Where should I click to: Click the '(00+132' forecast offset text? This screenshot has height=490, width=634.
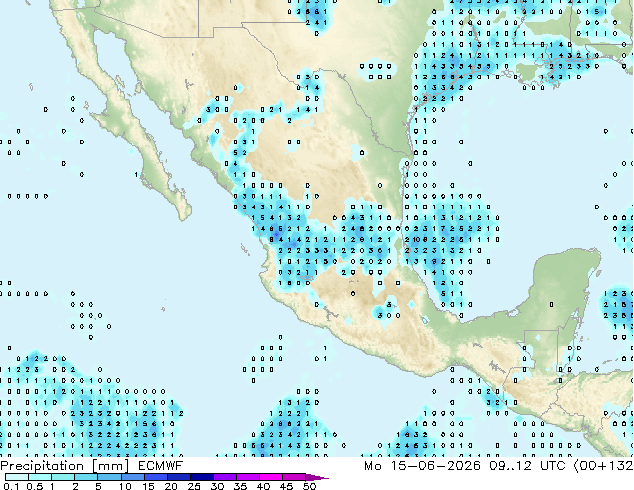pyautogui.click(x=603, y=466)
